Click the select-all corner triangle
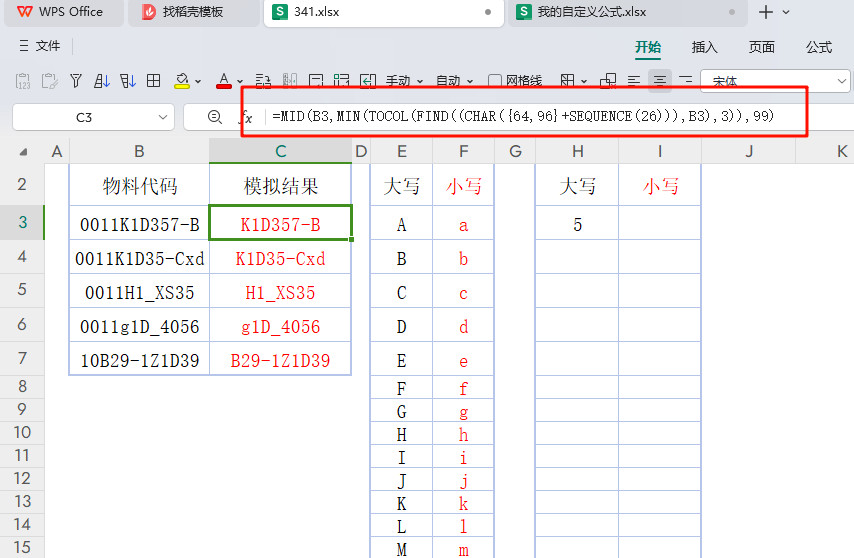The height and width of the screenshot is (558, 854). [23, 152]
